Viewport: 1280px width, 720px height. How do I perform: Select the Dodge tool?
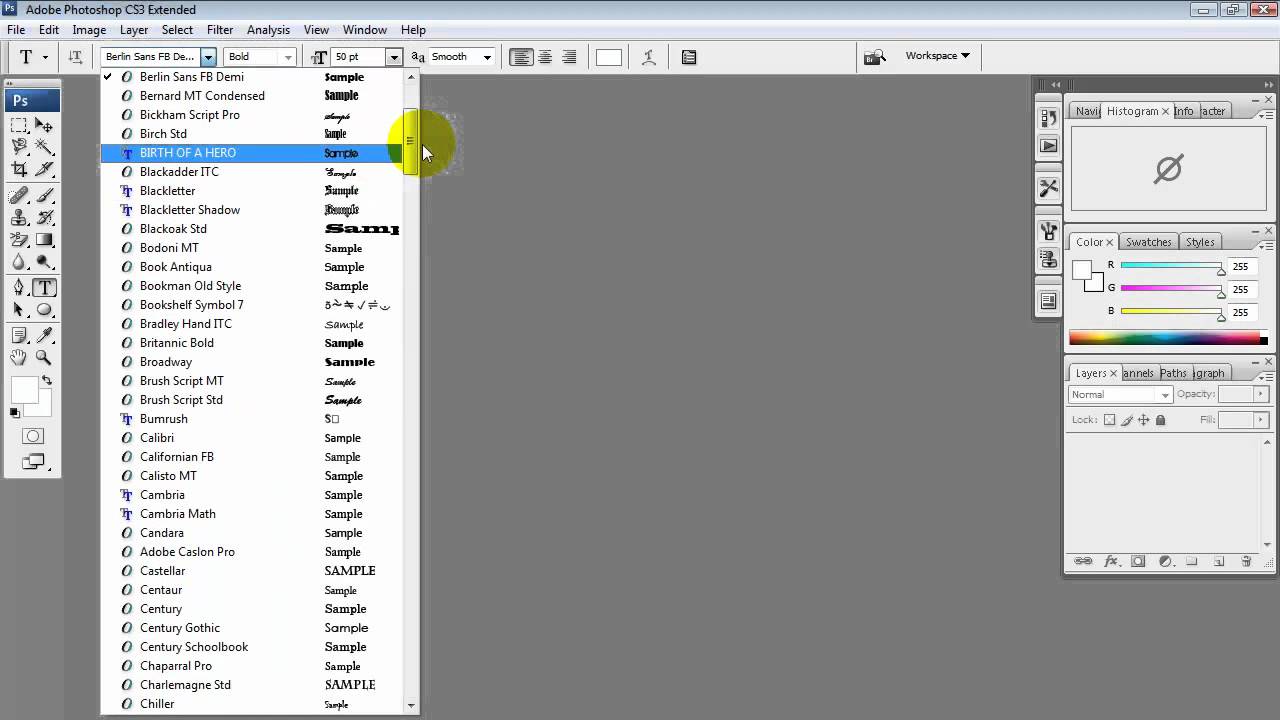point(44,262)
